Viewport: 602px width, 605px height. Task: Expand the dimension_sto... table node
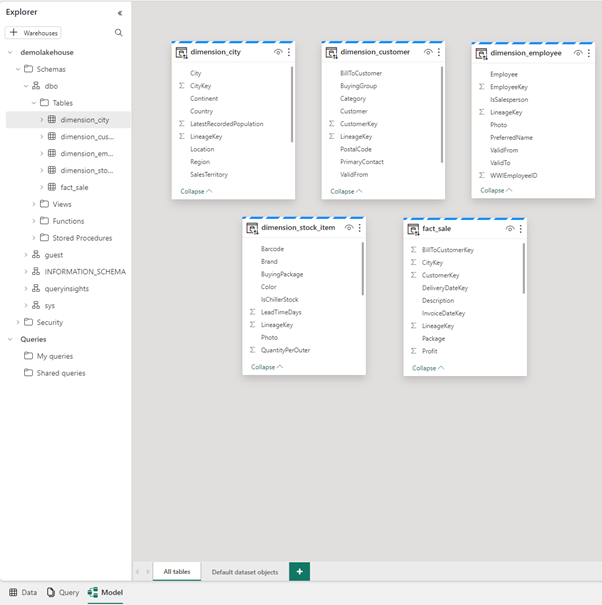click(x=42, y=170)
